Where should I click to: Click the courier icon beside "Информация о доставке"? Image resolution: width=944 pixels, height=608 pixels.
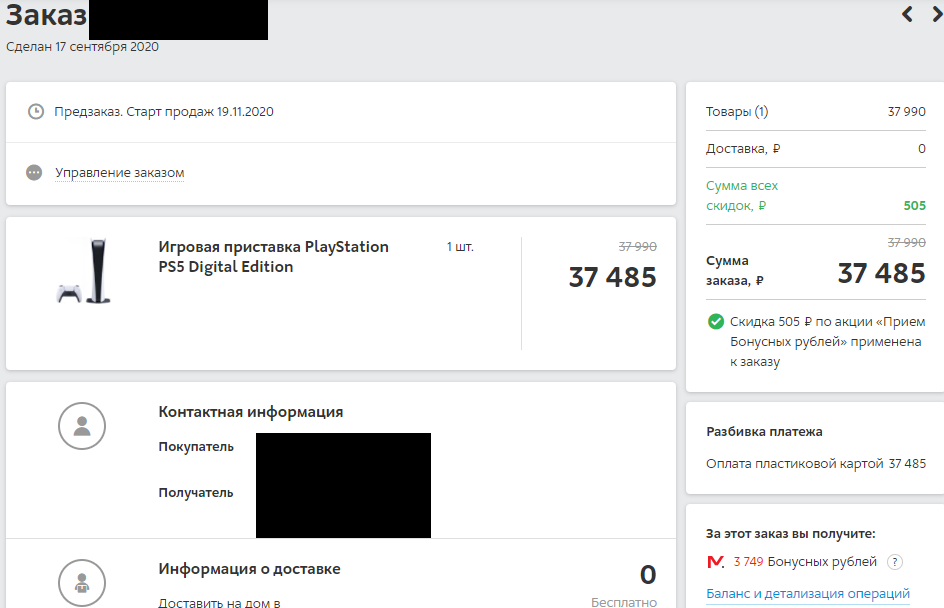pos(82,583)
